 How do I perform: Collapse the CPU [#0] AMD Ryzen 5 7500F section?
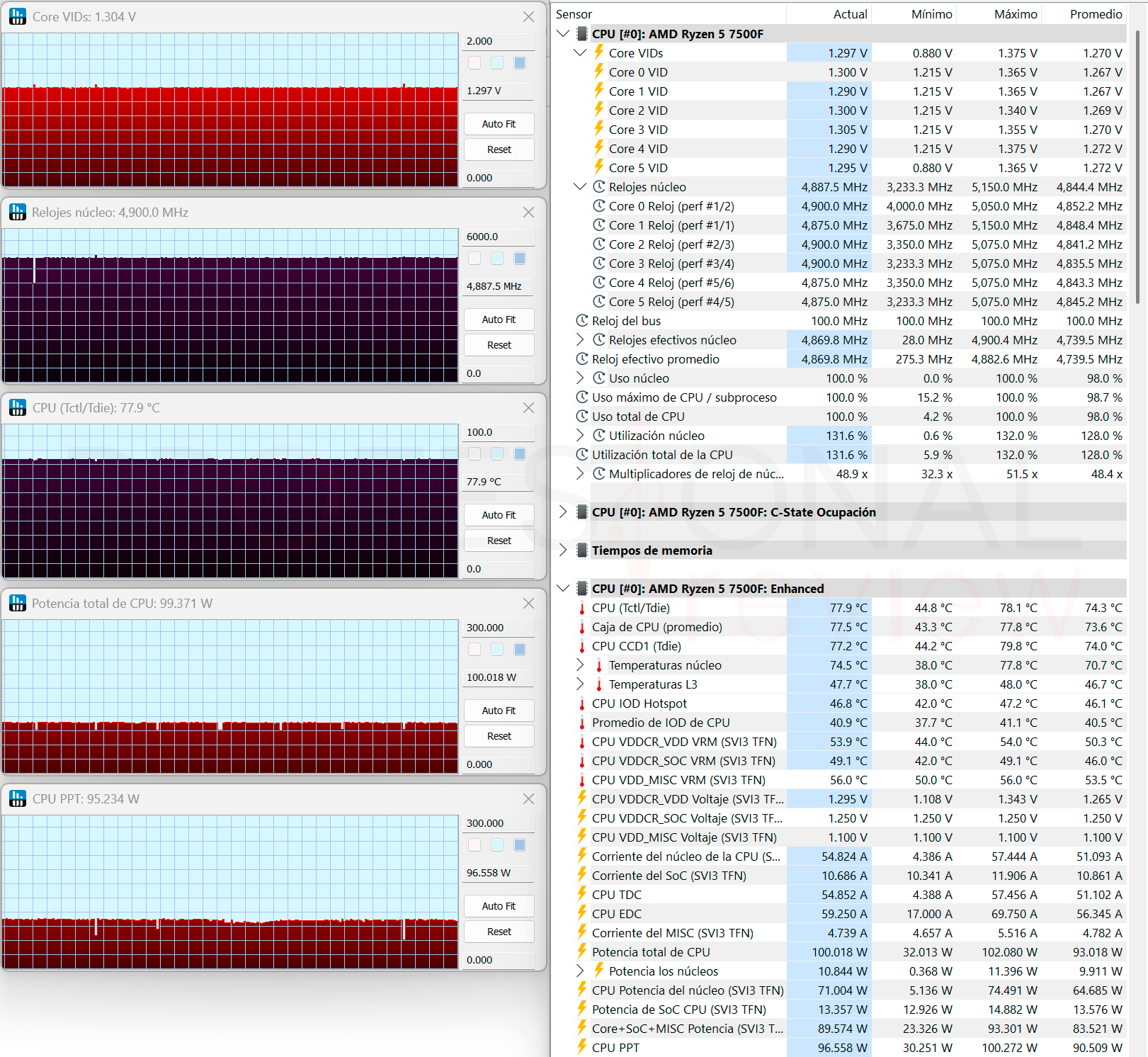pyautogui.click(x=563, y=33)
